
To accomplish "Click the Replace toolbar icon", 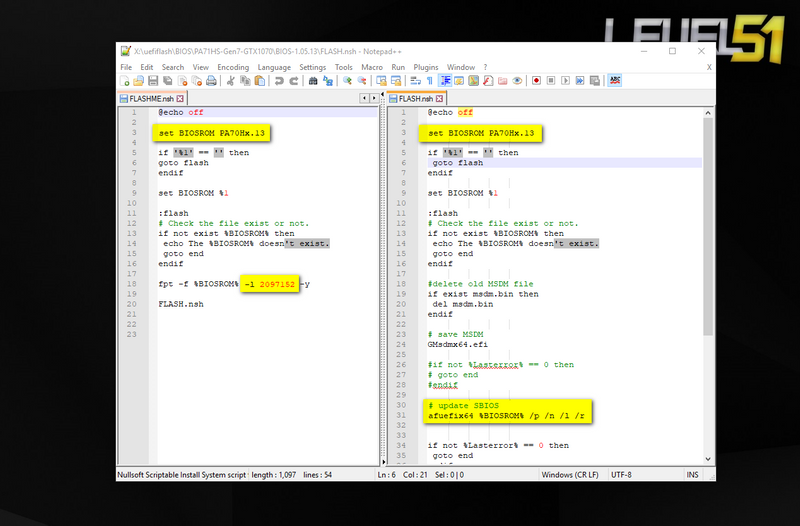I will [328, 81].
